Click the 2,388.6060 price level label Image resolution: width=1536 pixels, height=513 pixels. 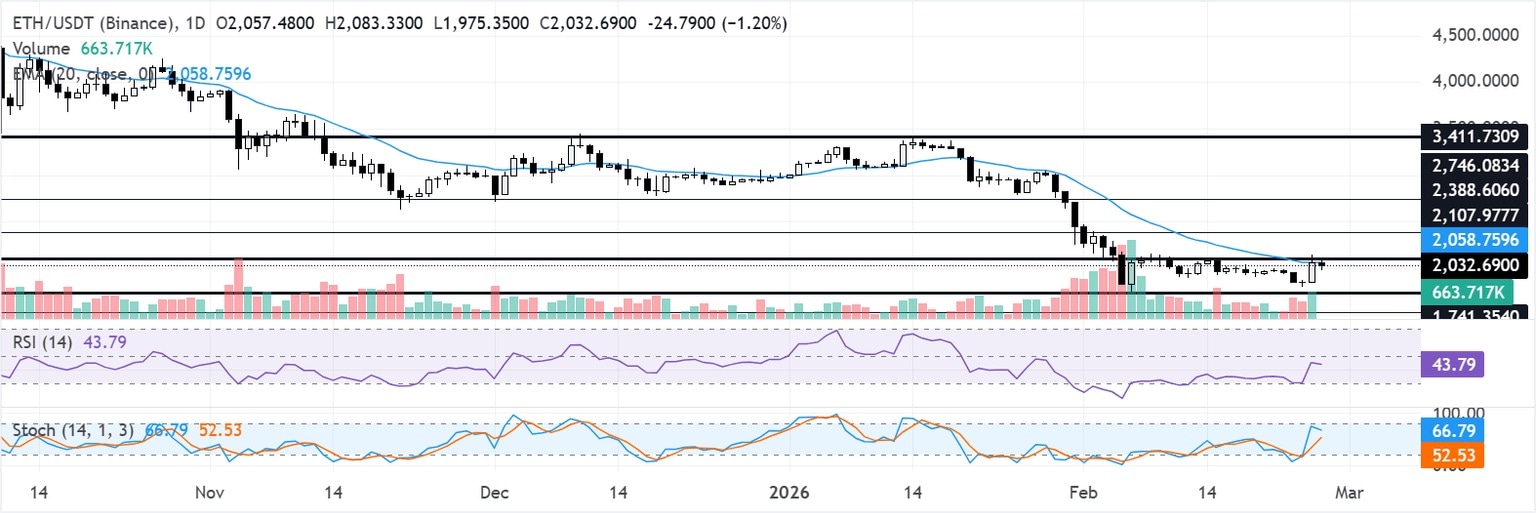coord(1476,190)
